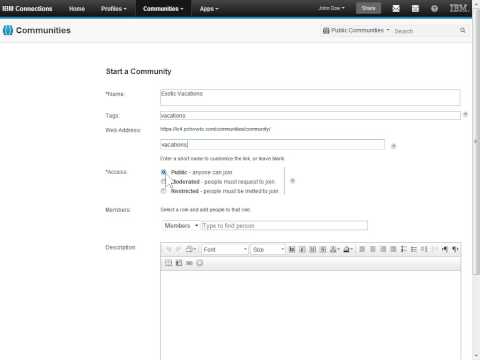Click the top bar Search field
This screenshot has height=360, width=480.
point(425,31)
